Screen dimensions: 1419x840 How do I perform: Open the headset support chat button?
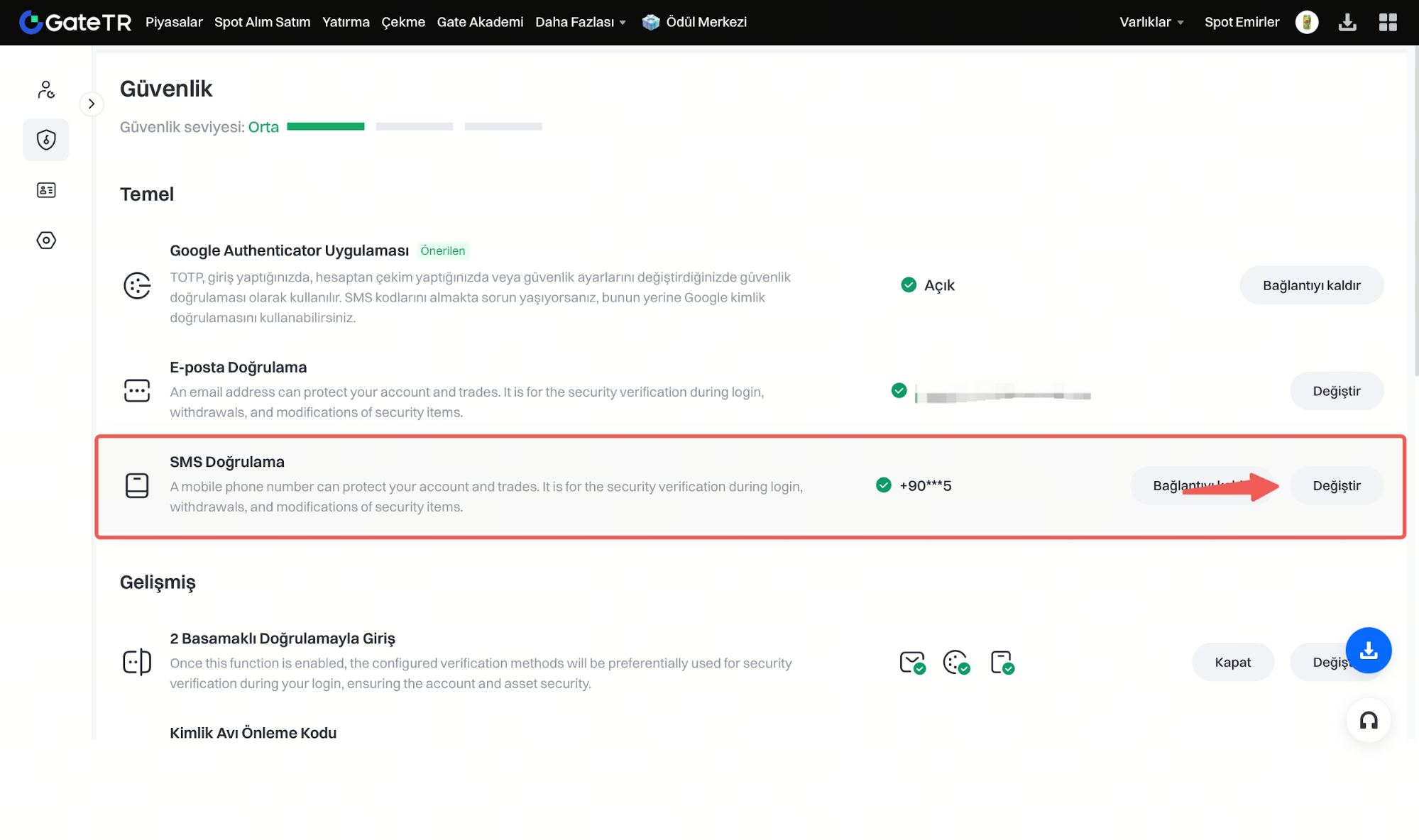point(1368,721)
